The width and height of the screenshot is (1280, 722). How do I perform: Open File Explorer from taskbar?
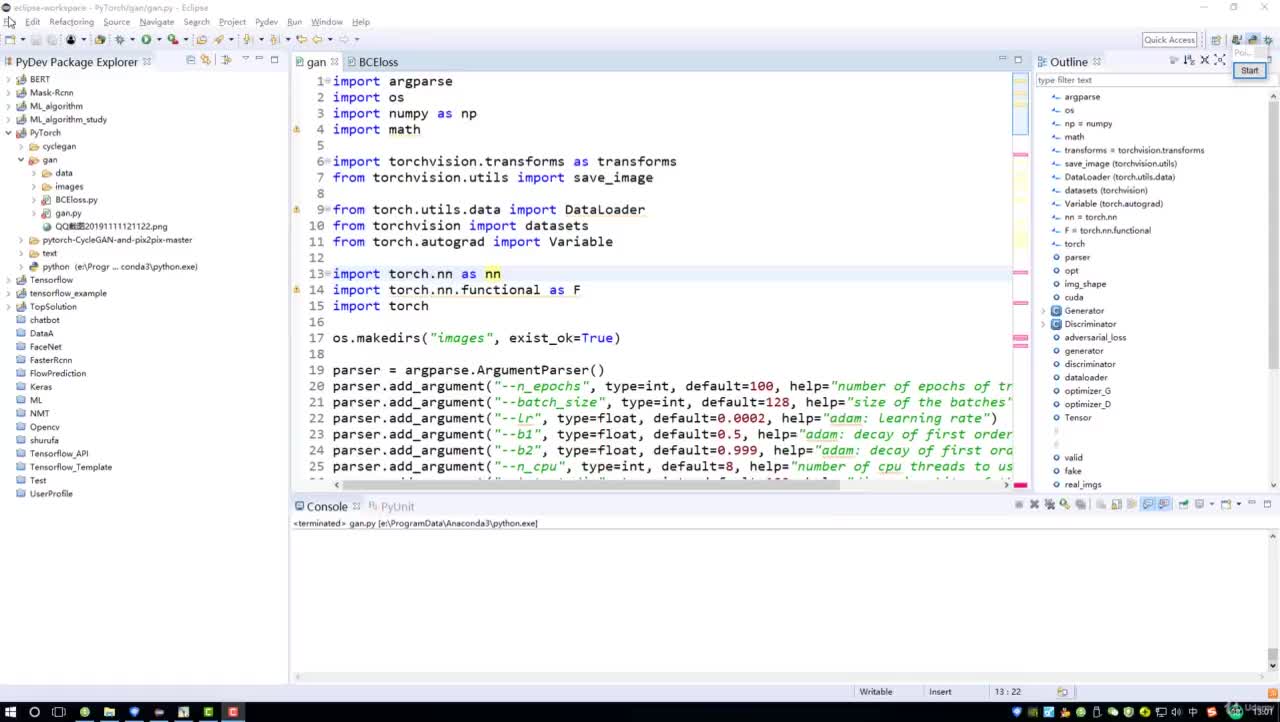click(109, 712)
